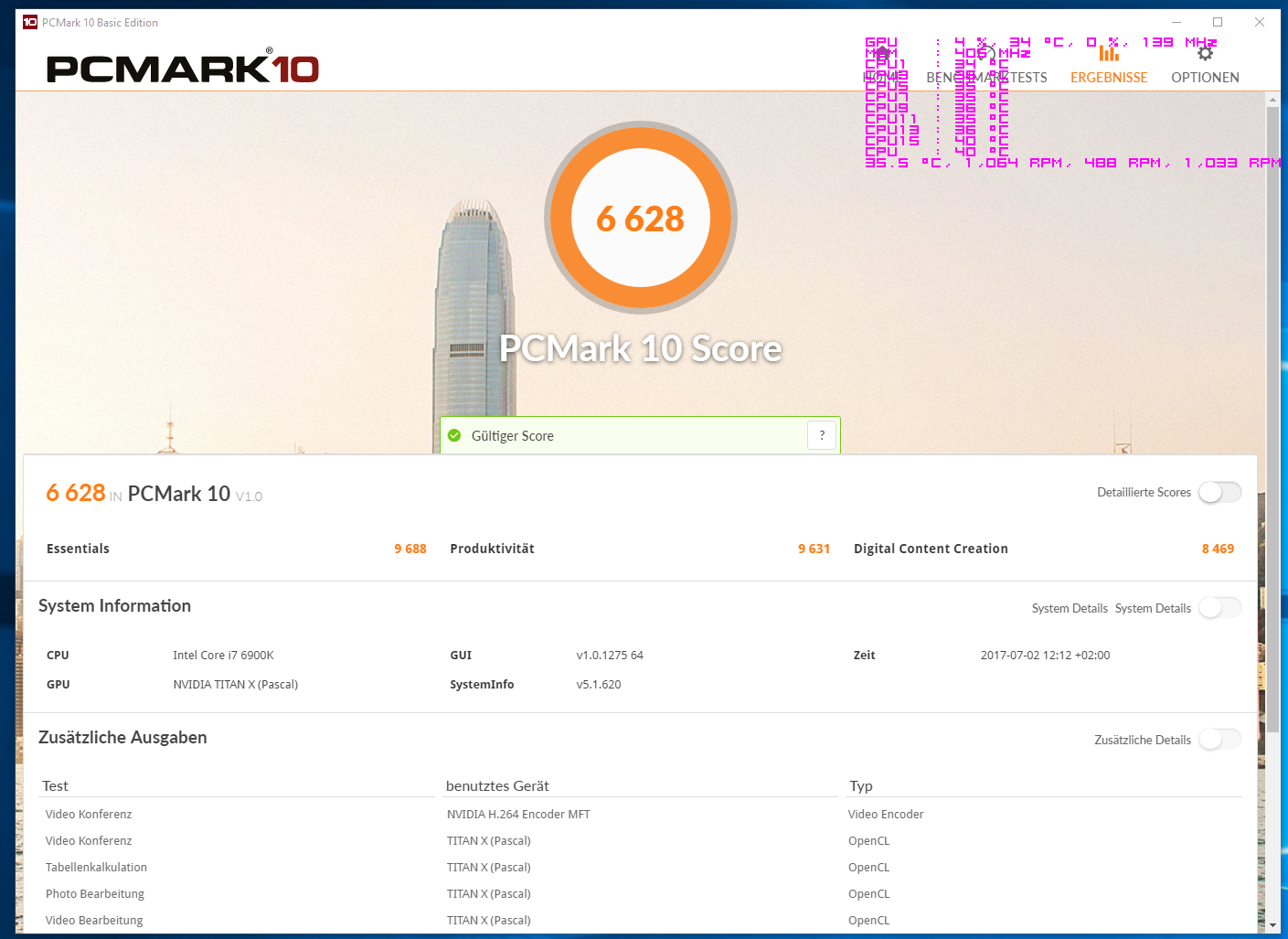The height and width of the screenshot is (939, 1288).
Task: Click the orange bar-chart results icon
Action: click(1109, 53)
